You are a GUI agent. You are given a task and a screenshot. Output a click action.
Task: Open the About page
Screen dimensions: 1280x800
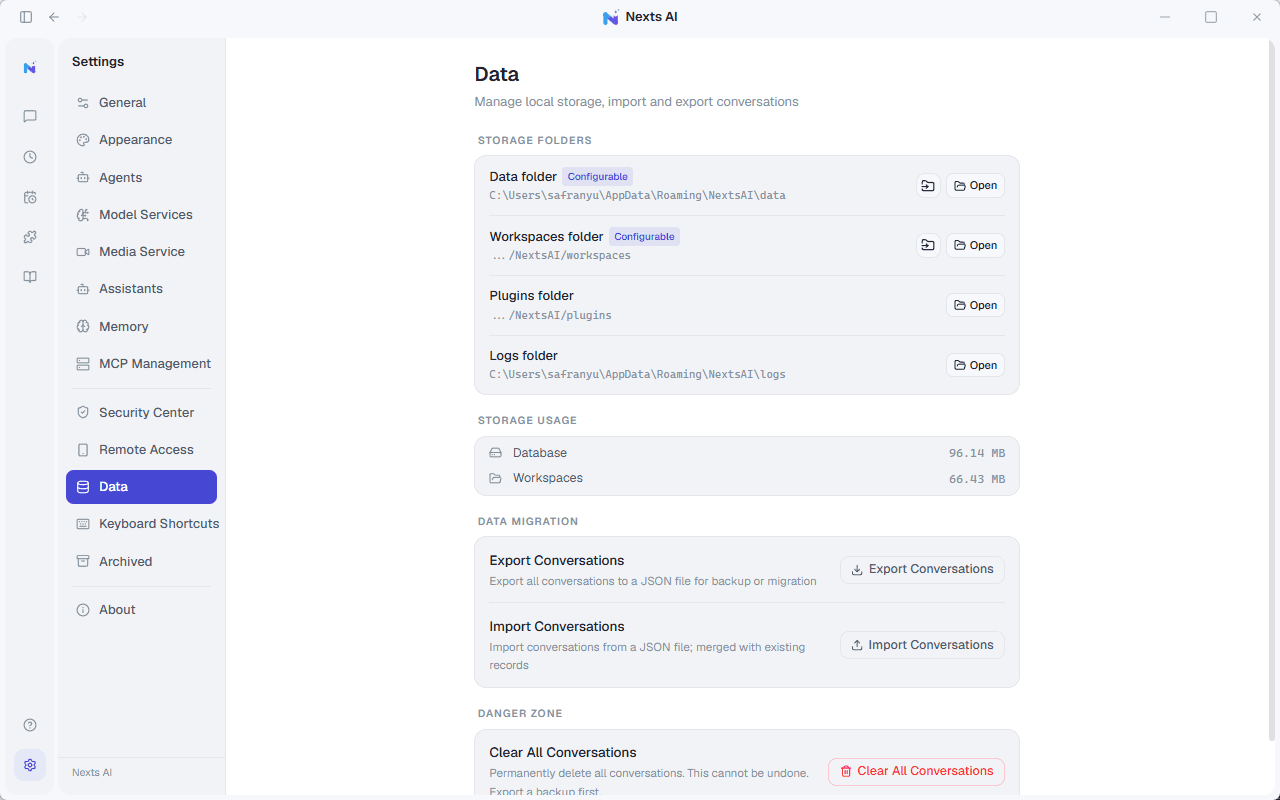point(141,610)
